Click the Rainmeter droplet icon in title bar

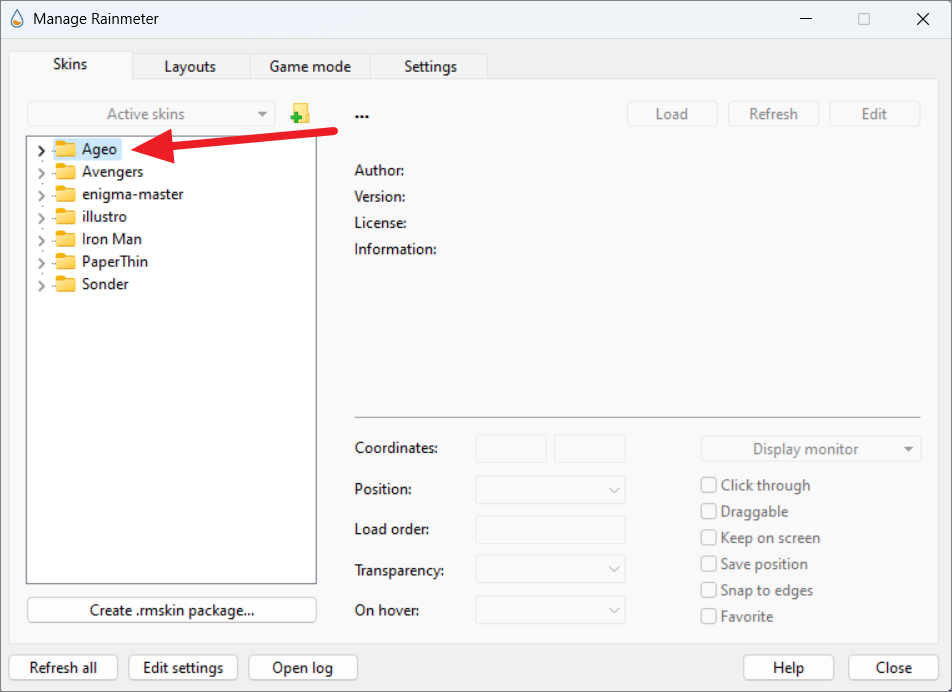pos(17,19)
